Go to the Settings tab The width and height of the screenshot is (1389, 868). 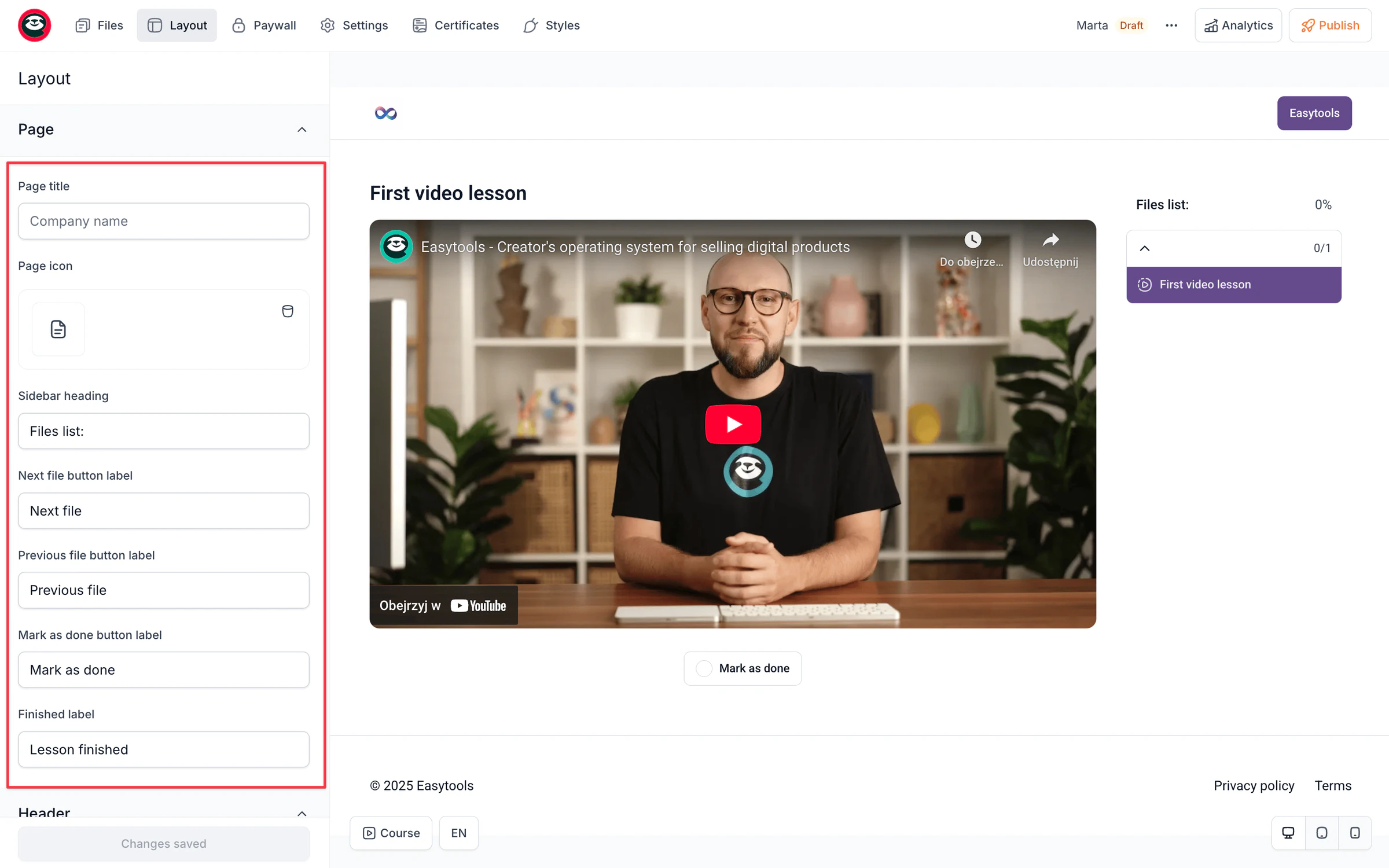pos(354,25)
